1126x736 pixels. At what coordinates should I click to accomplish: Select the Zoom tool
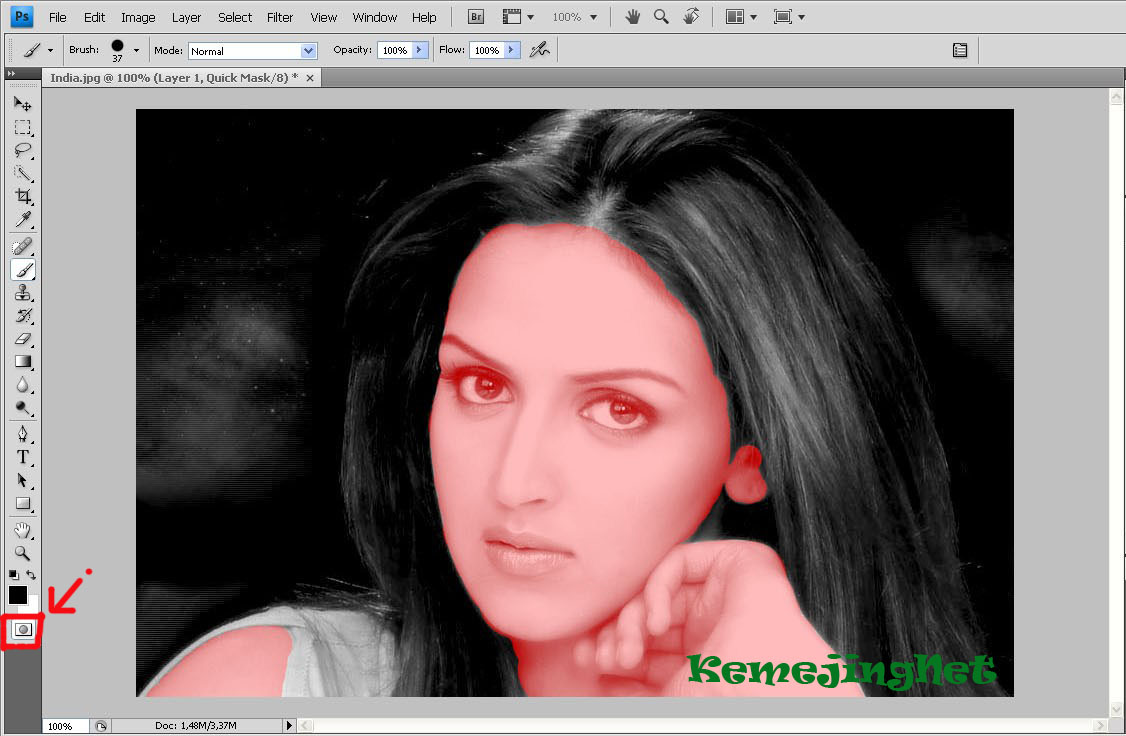coord(23,553)
